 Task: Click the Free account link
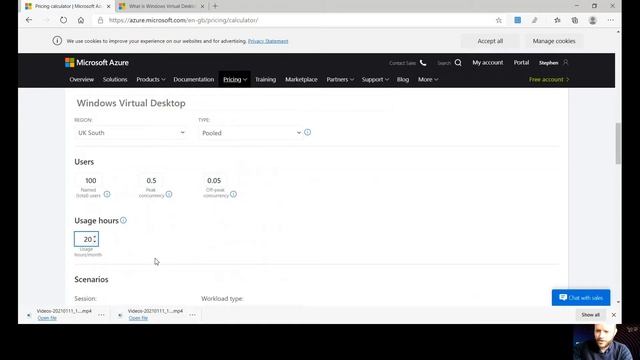pos(549,80)
